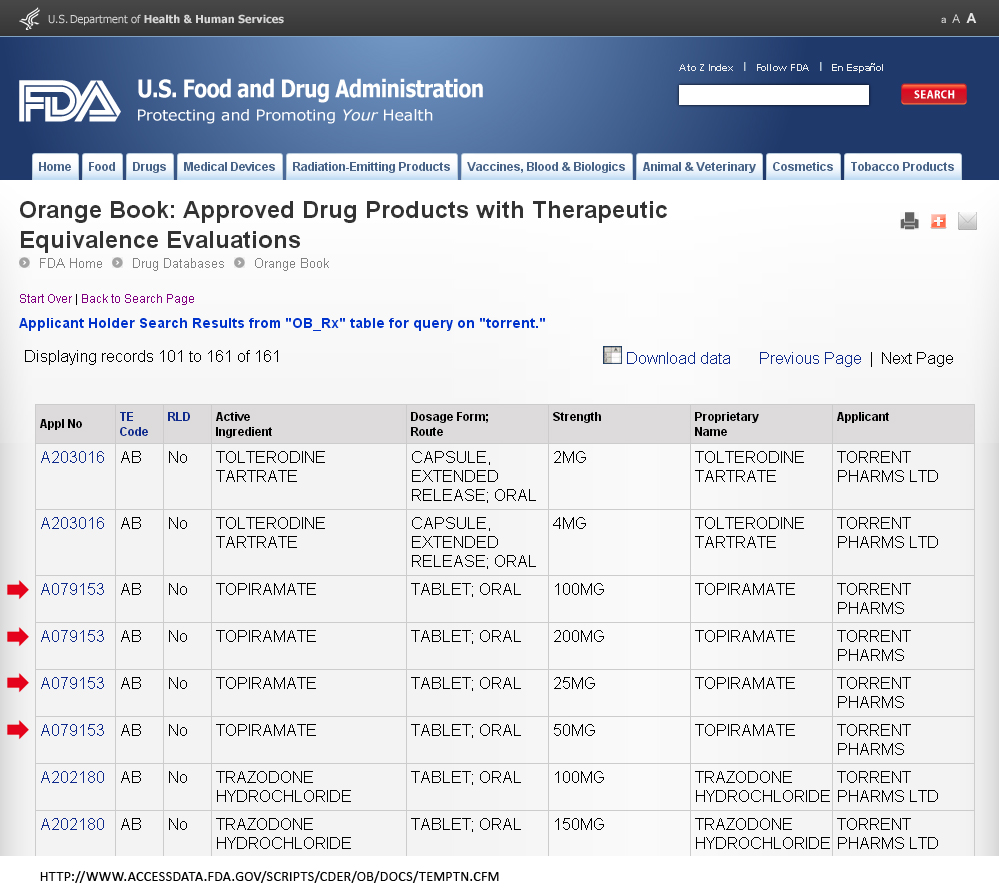The width and height of the screenshot is (999, 896).
Task: Switch to Vaccines, Blood & Biologics tab
Action: tap(546, 167)
